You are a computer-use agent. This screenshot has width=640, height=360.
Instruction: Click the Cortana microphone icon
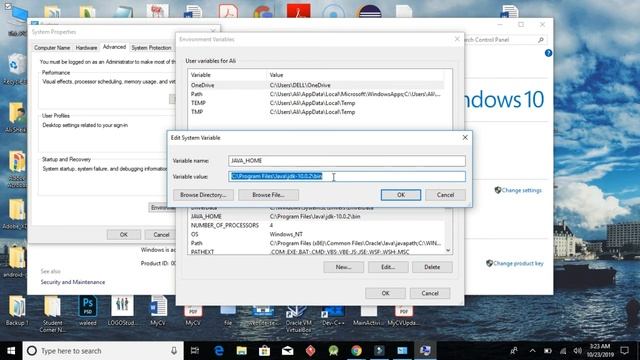coord(174,351)
